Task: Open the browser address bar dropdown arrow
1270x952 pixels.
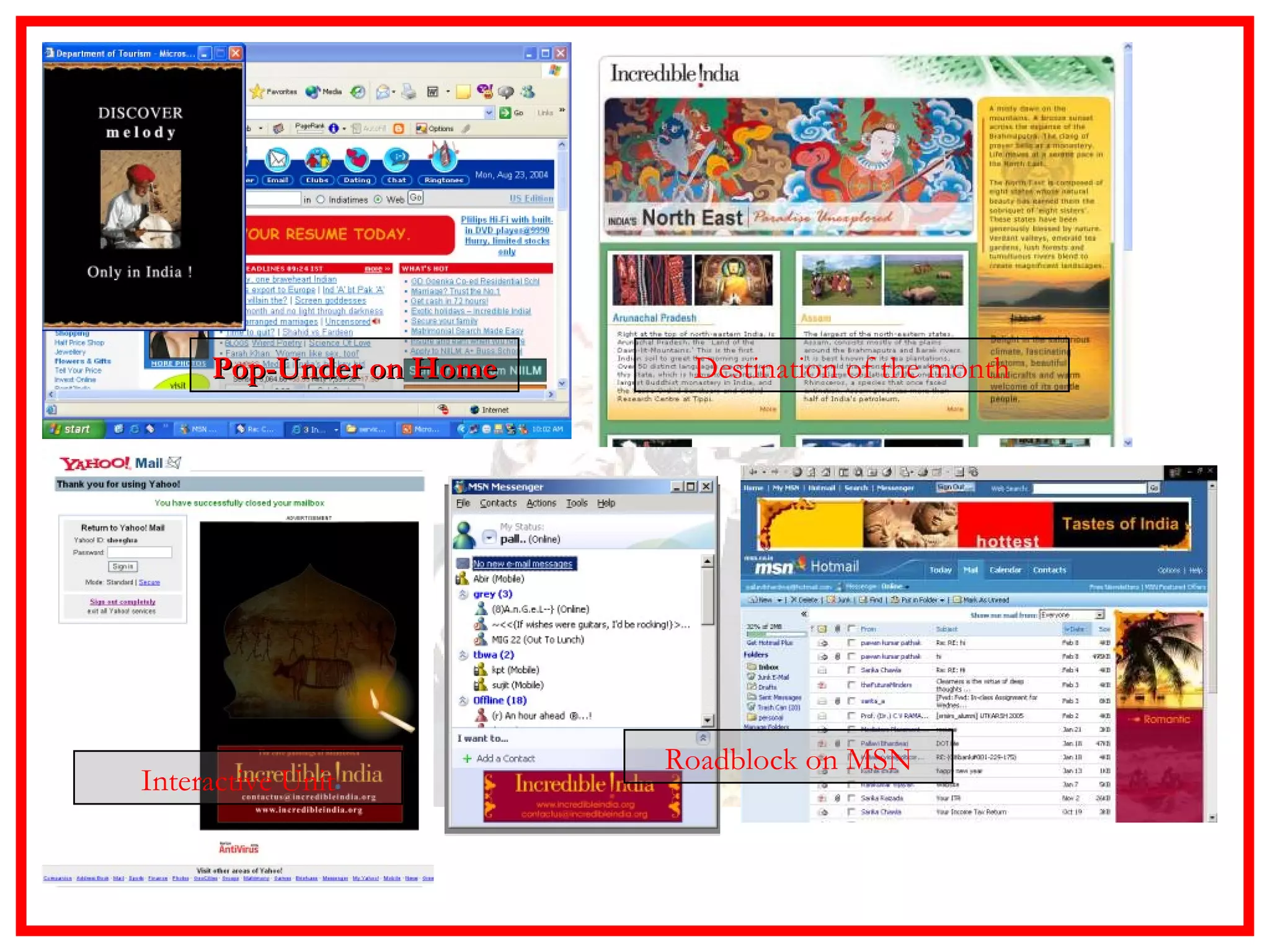Action: click(x=489, y=112)
